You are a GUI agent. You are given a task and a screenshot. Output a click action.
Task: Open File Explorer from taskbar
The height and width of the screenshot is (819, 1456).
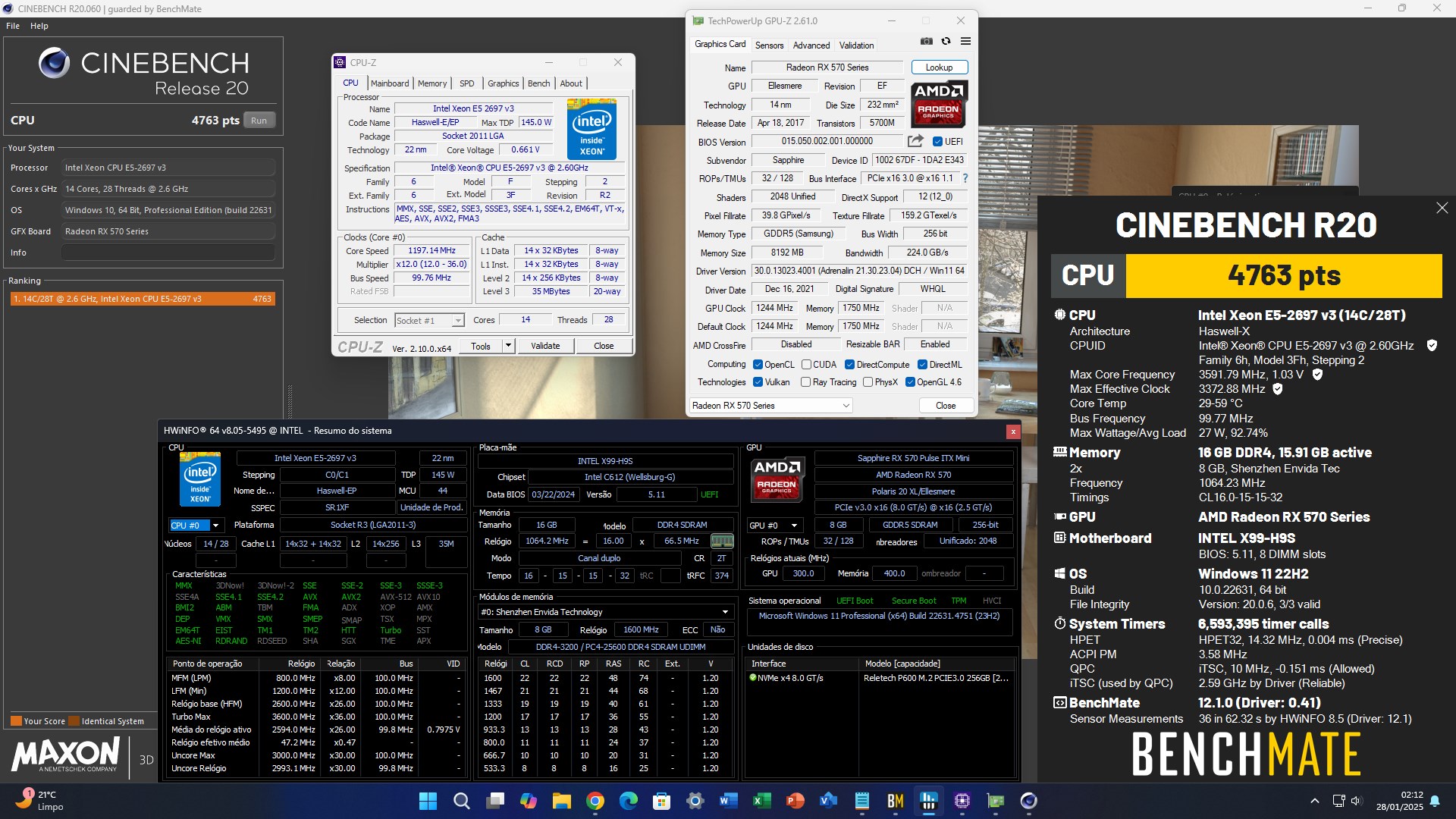click(562, 801)
